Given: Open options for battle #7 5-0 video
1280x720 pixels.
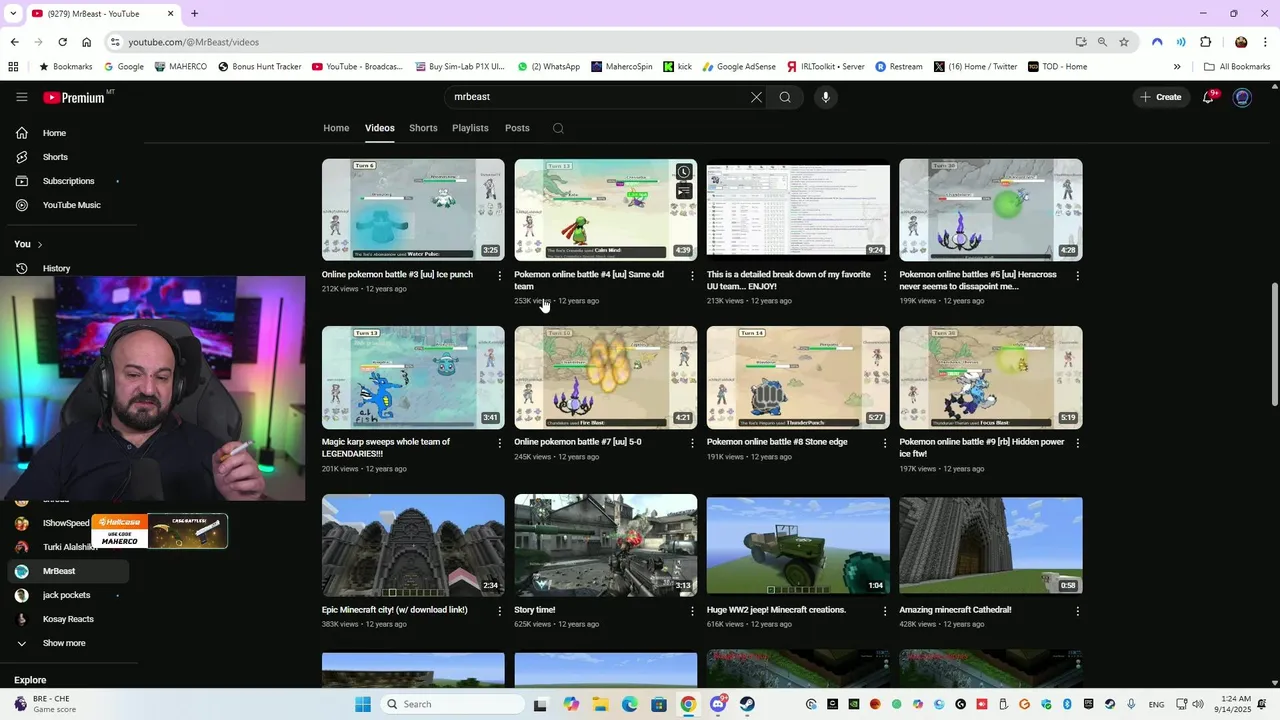Looking at the screenshot, I should pos(692,443).
